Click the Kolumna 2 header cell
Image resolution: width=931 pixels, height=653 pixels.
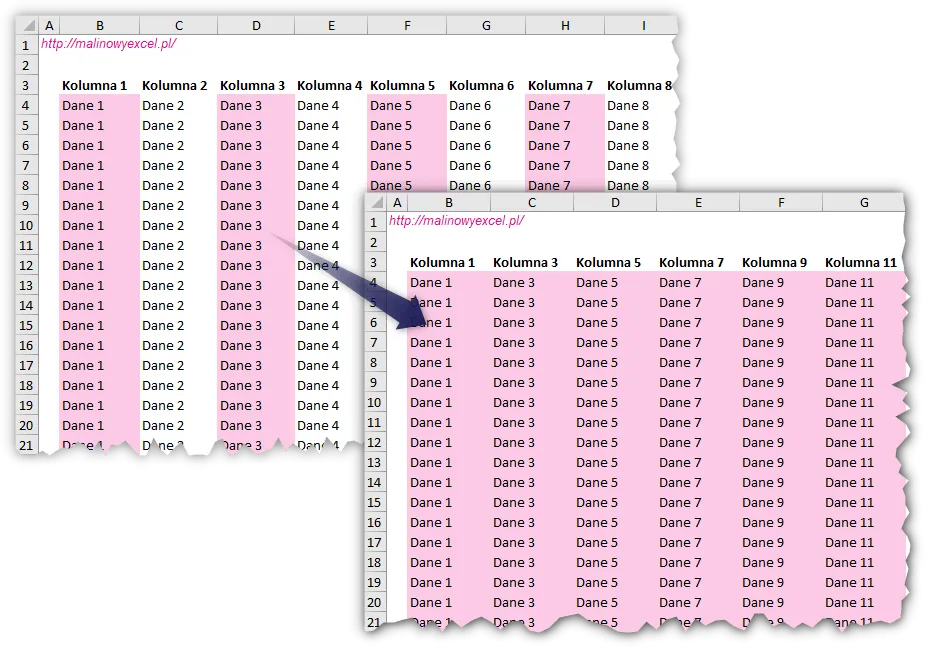pos(174,86)
